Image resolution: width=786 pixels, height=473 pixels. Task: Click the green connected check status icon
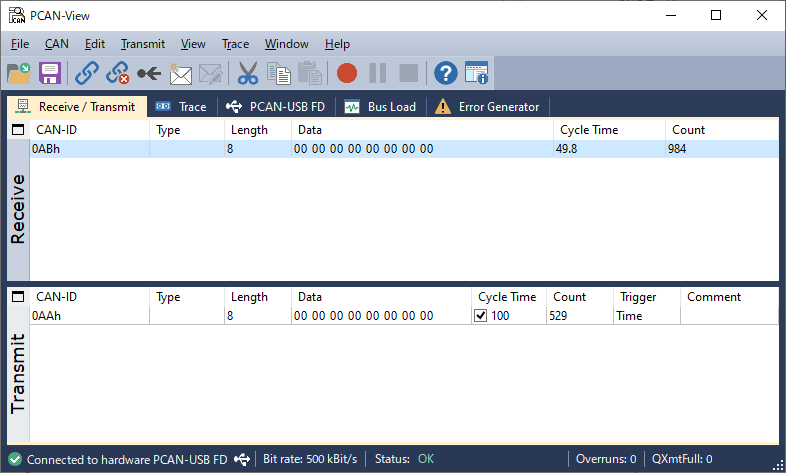[x=15, y=459]
